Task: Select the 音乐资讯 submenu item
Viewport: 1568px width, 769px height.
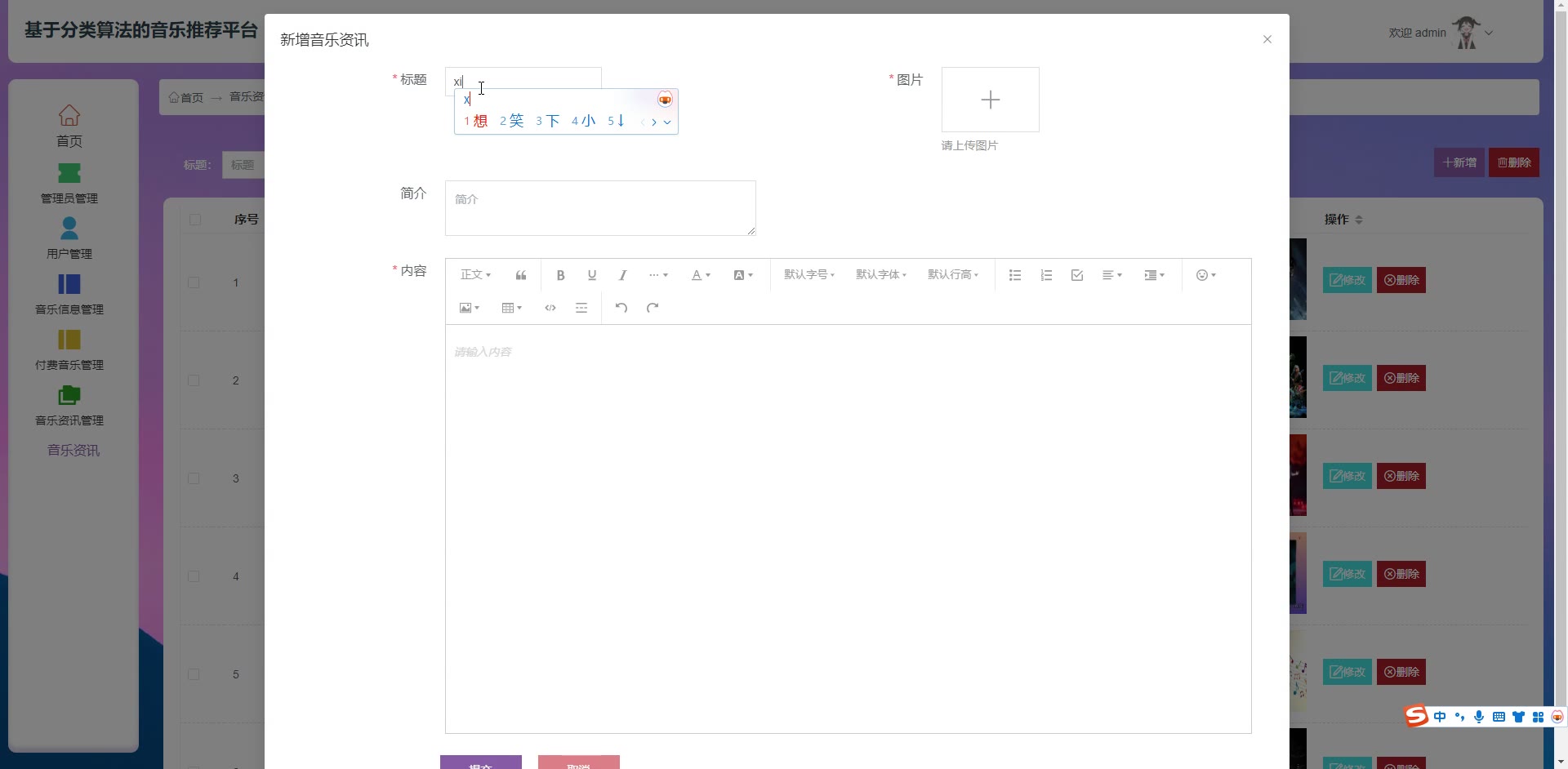Action: click(73, 451)
